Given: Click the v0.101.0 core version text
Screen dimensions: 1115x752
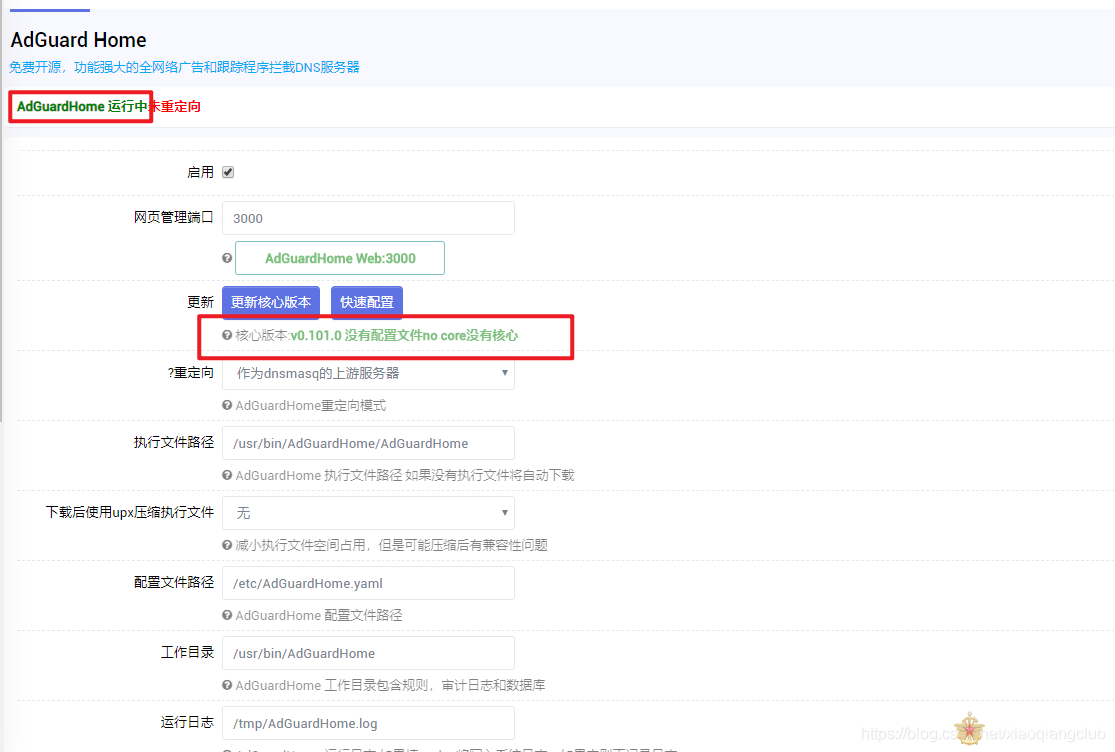Looking at the screenshot, I should pos(316,335).
